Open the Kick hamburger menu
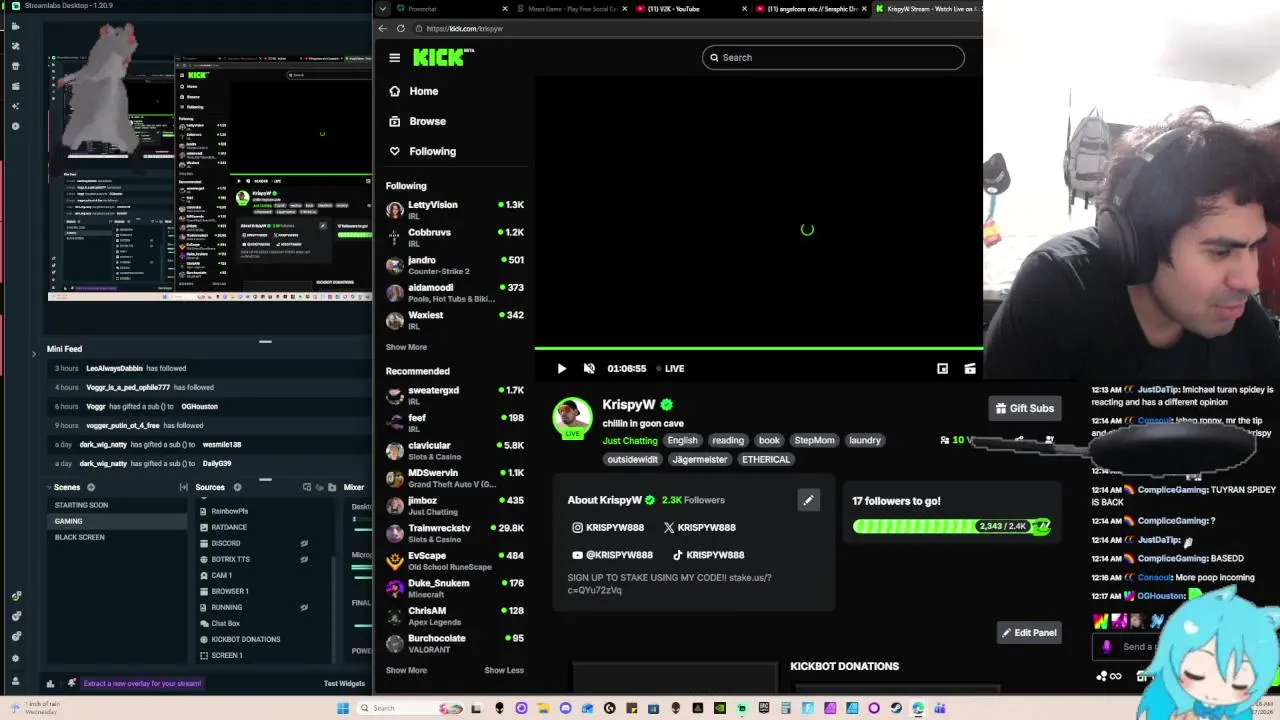 (x=394, y=58)
